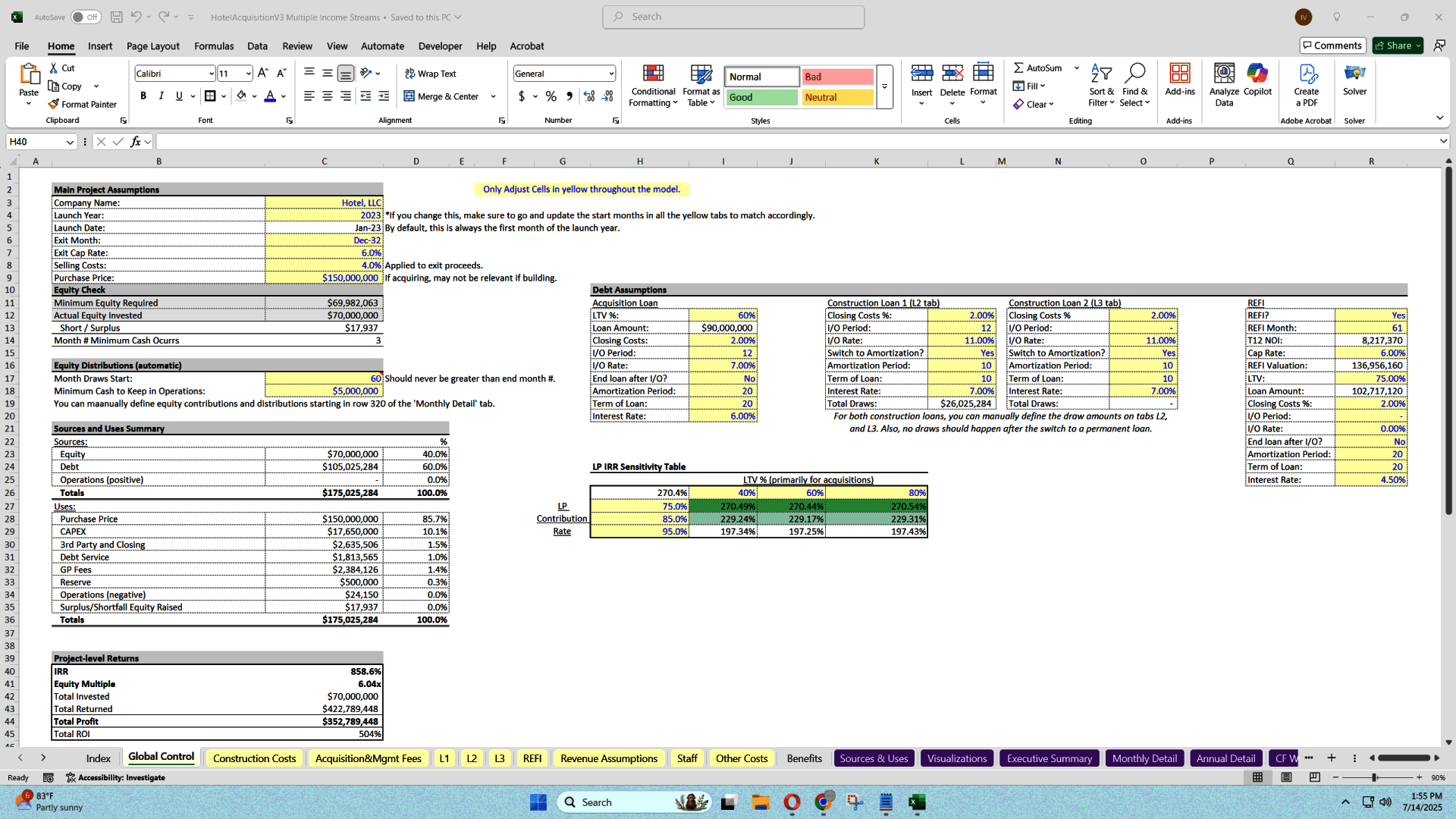Screen dimensions: 1456x819
Task: Expand the cell styles gallery
Action: [x=884, y=86]
